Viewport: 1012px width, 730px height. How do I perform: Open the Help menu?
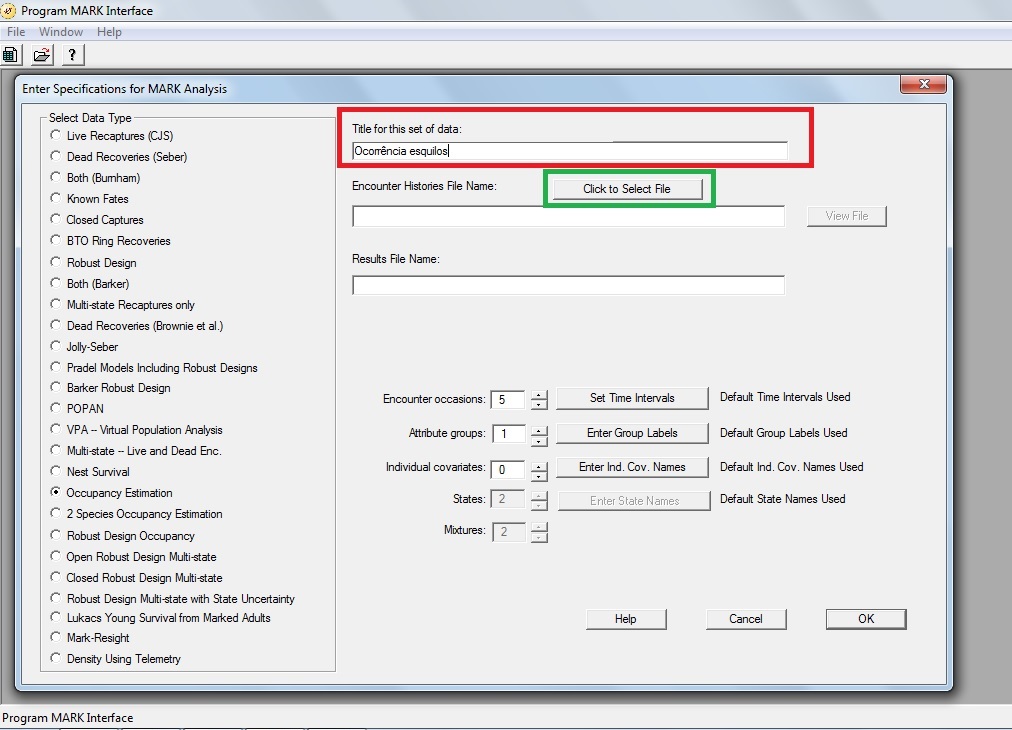tap(109, 32)
